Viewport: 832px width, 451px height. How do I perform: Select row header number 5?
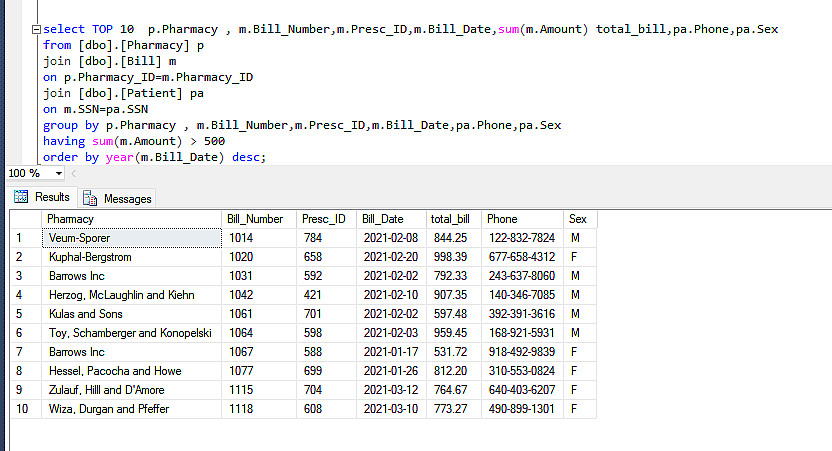[25, 314]
